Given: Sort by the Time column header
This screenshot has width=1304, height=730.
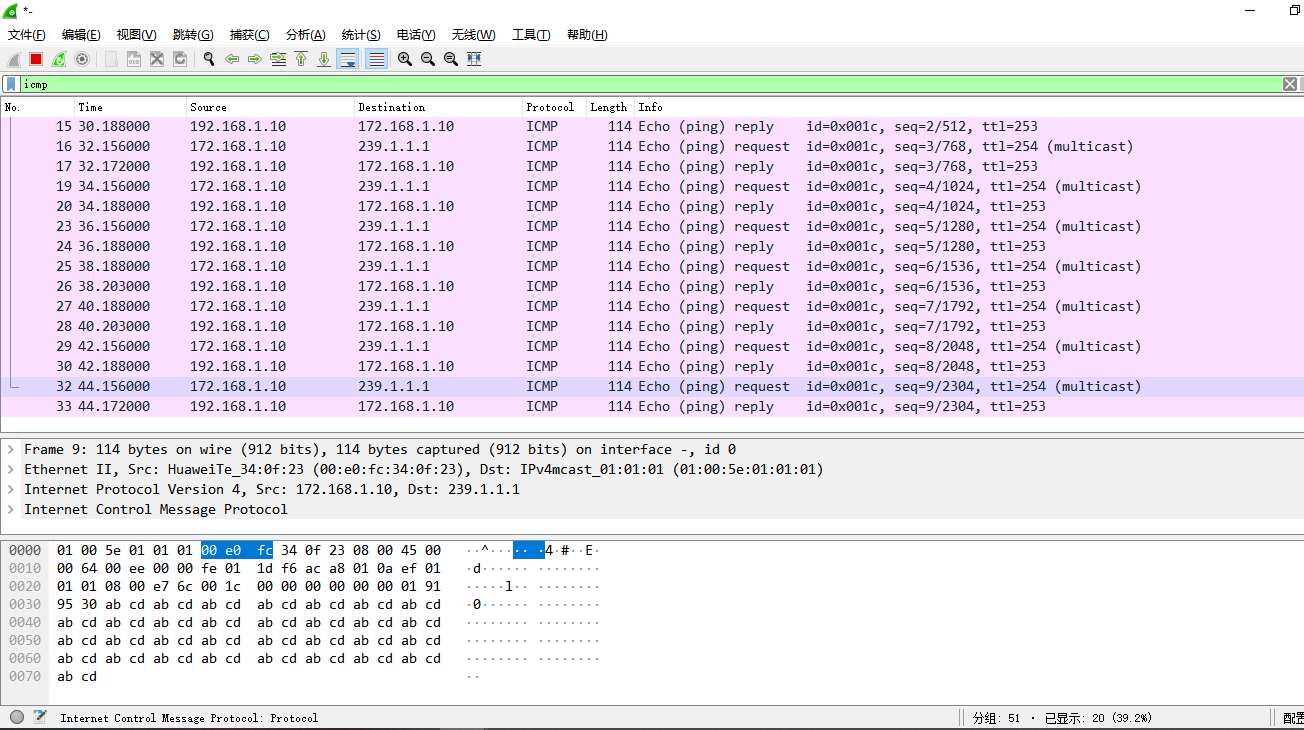Looking at the screenshot, I should point(131,107).
